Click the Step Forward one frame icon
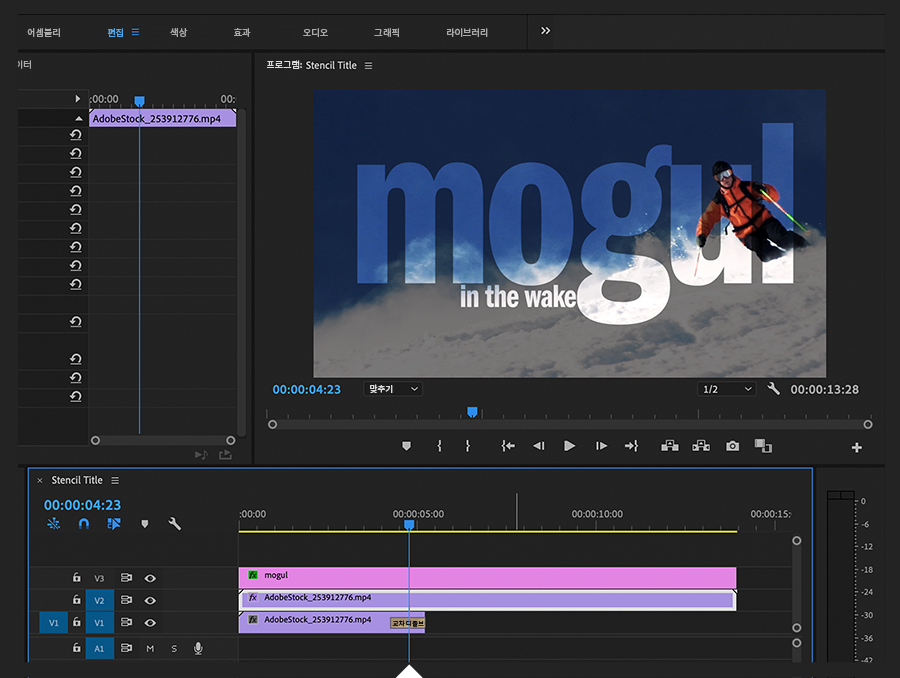Screen dimensions: 900x678 [x=601, y=446]
